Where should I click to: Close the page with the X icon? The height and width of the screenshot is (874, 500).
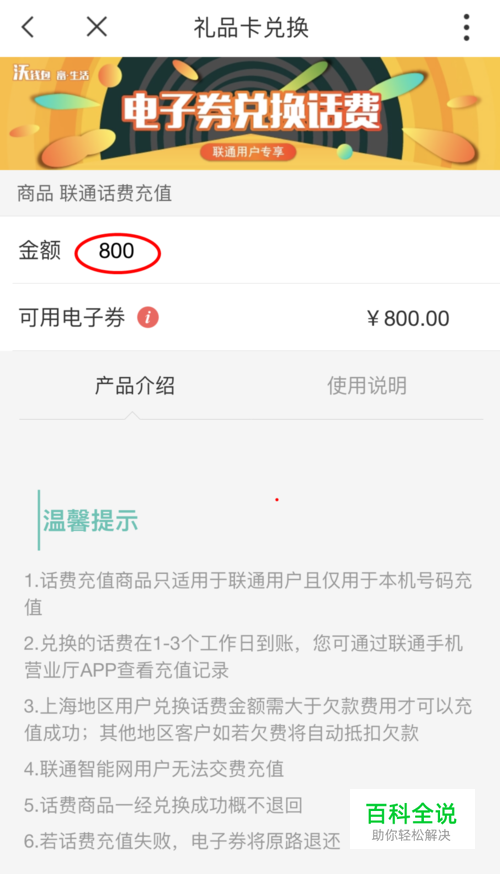[x=97, y=26]
